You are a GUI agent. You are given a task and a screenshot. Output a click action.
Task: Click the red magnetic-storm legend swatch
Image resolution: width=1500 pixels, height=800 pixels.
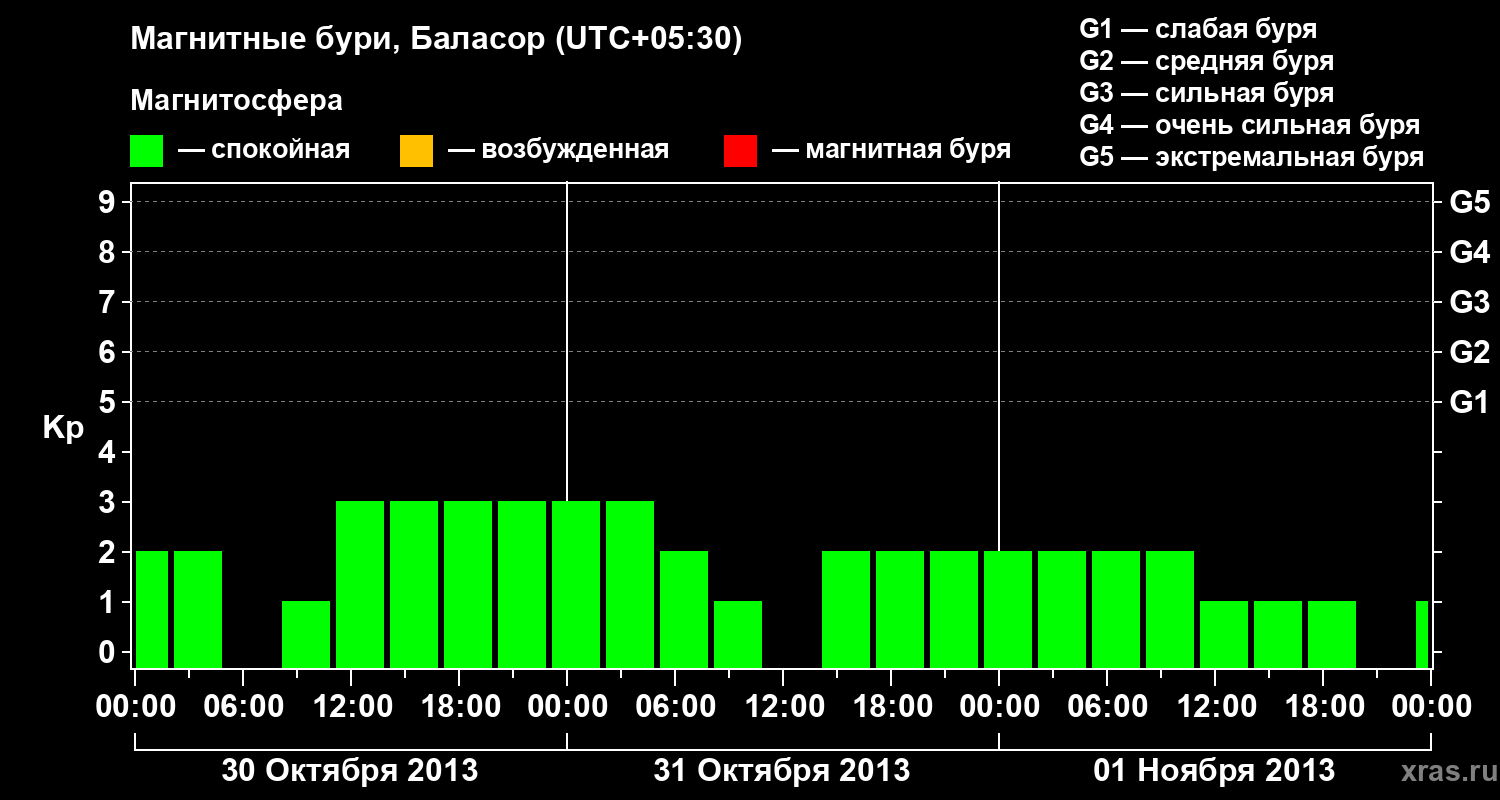[740, 151]
